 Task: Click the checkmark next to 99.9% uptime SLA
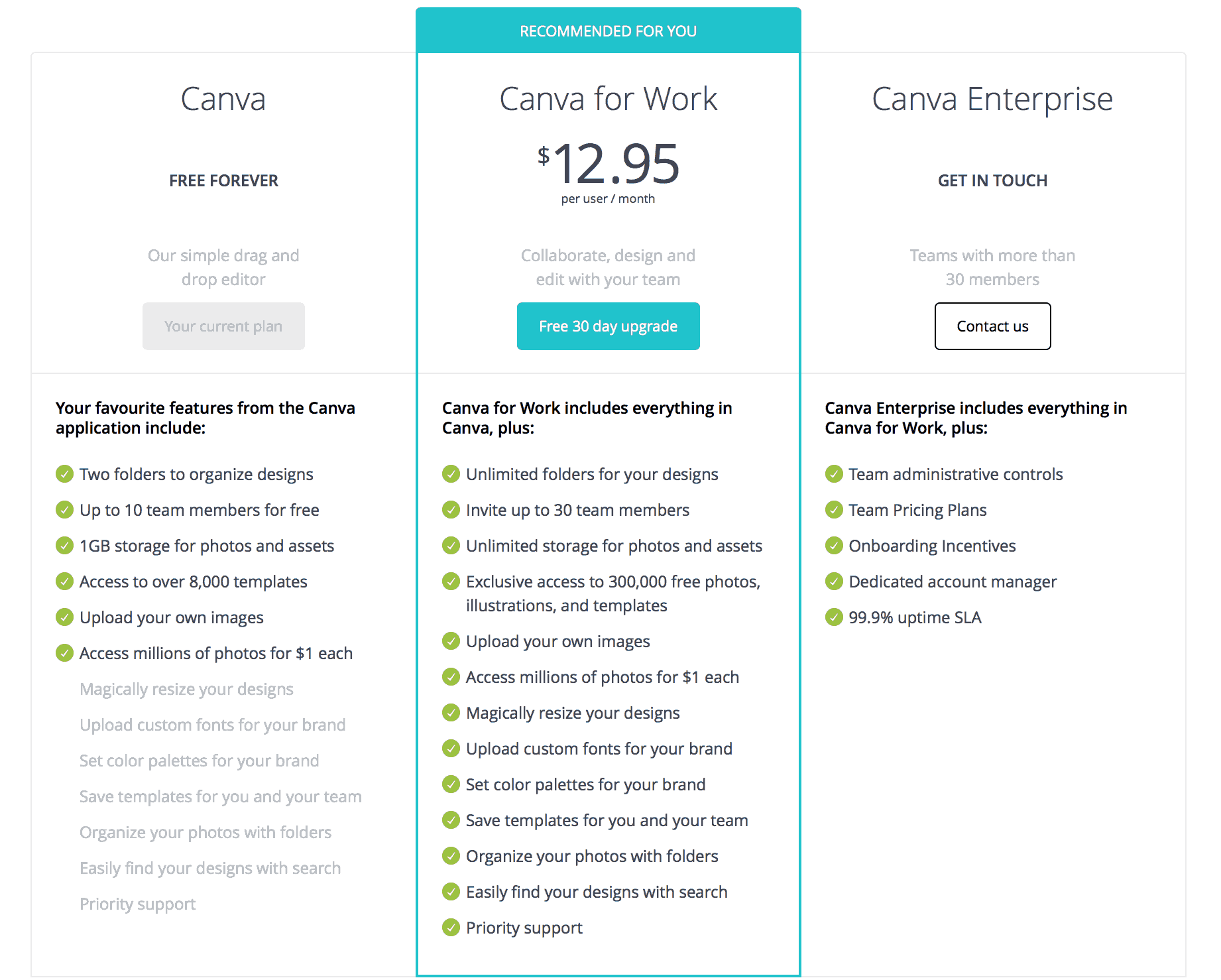834,617
